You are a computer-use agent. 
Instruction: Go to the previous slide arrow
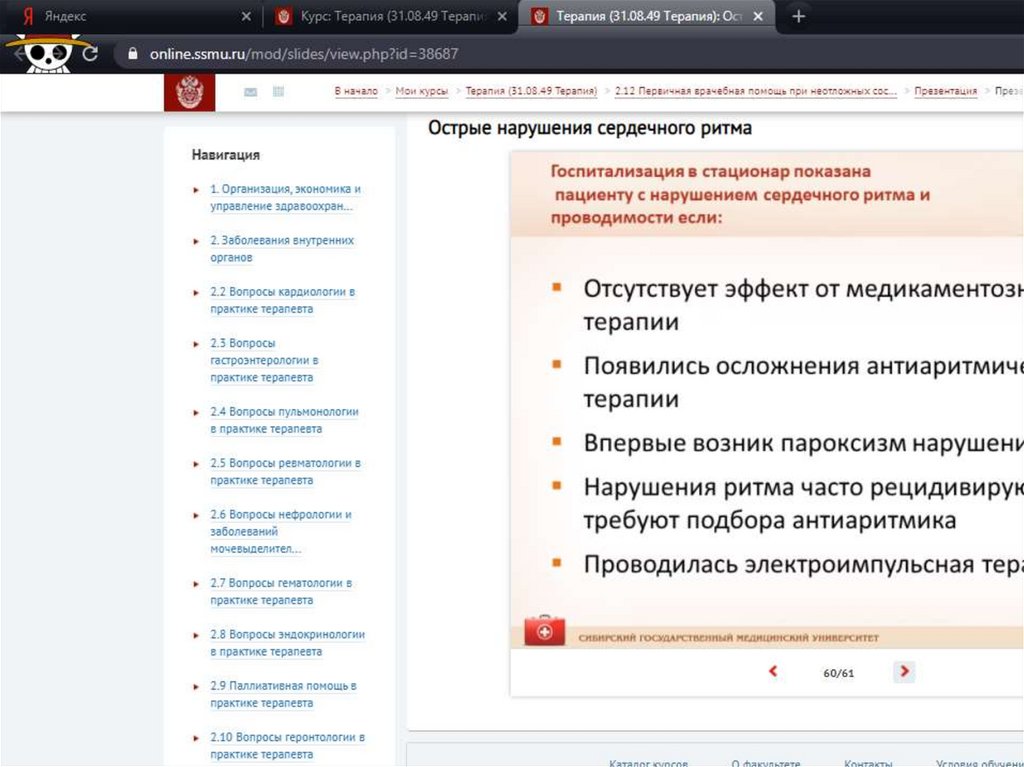(773, 672)
